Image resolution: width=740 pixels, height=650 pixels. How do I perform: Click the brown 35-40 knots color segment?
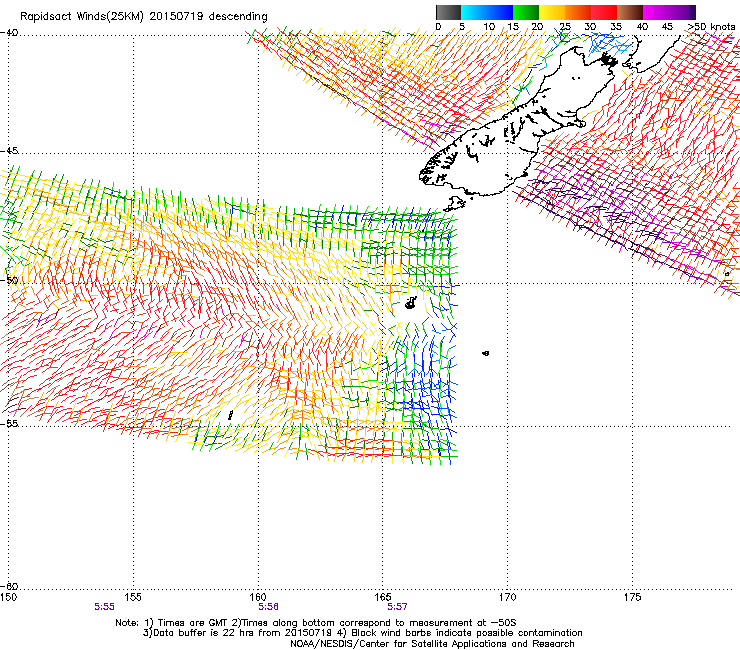[630, 12]
